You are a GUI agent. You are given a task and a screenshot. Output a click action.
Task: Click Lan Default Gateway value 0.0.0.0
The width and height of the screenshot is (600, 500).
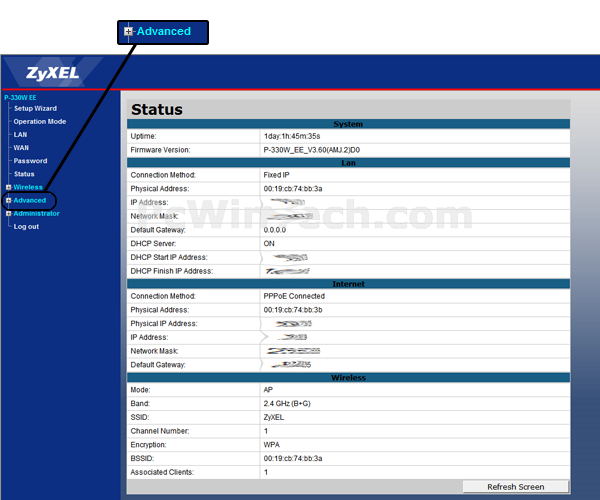coord(274,230)
